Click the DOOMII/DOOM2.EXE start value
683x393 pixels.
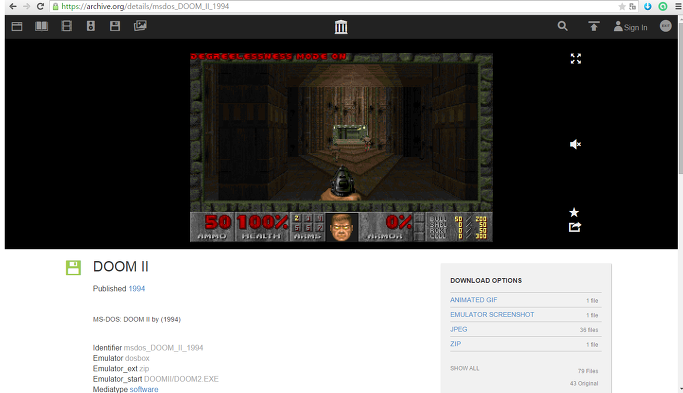[x=181, y=379]
